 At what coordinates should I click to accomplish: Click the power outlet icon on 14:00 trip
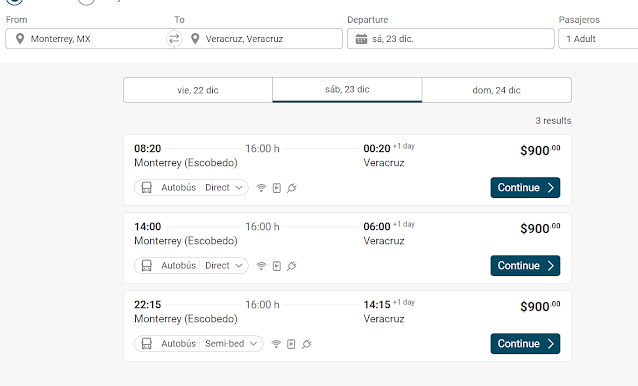(292, 266)
